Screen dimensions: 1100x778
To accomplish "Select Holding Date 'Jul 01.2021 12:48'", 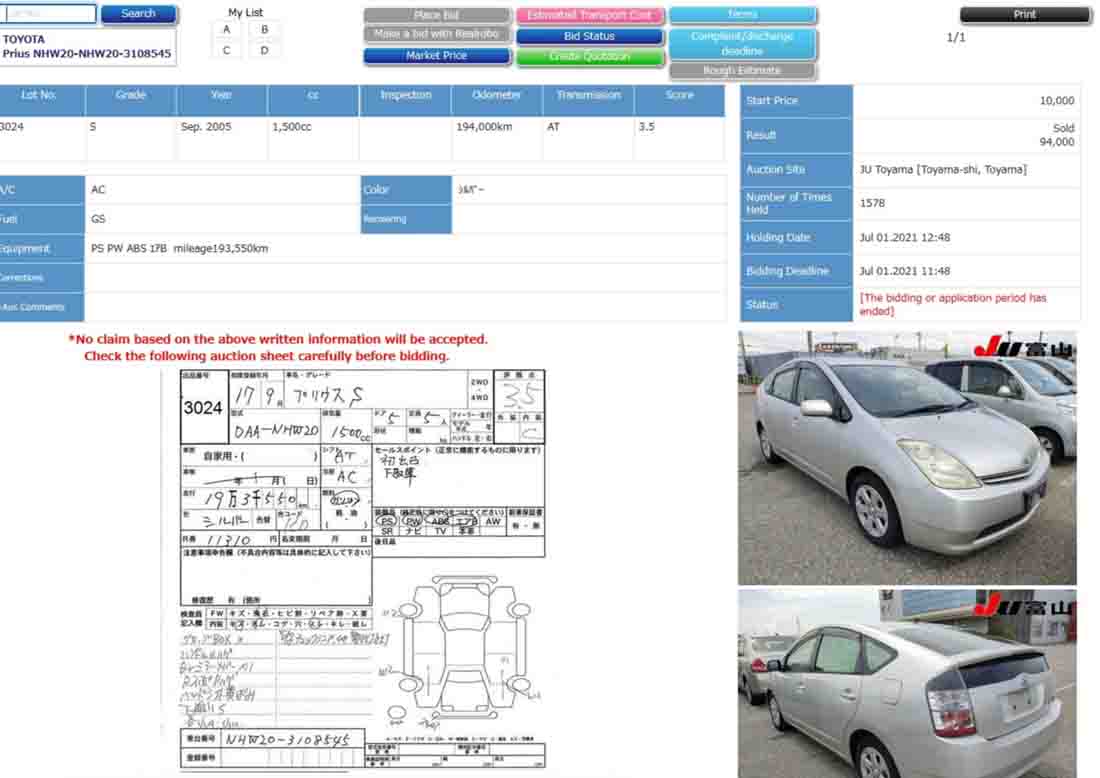I will (x=905, y=238).
